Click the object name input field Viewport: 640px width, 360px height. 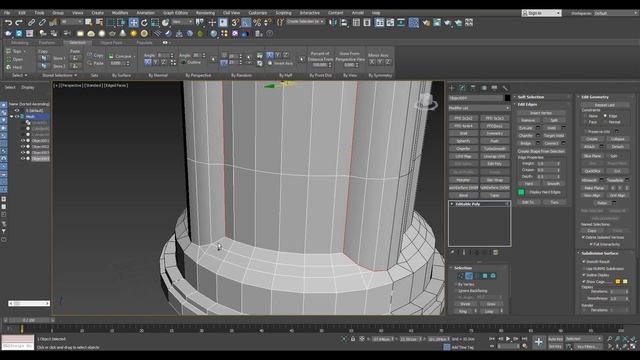pos(476,98)
